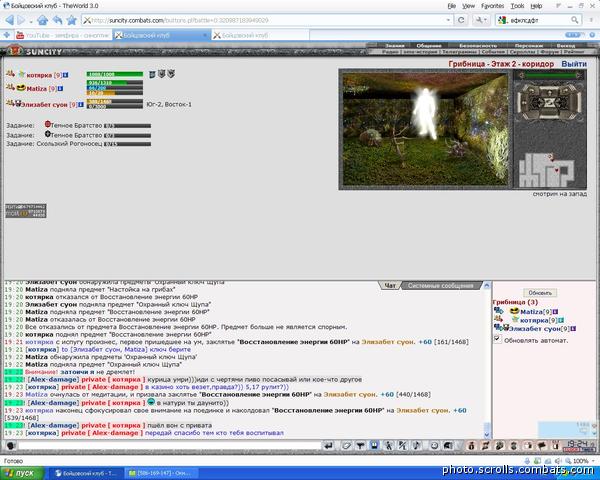Expand the address bar history dropdown
The width and height of the screenshot is (600, 480).
point(448,20)
